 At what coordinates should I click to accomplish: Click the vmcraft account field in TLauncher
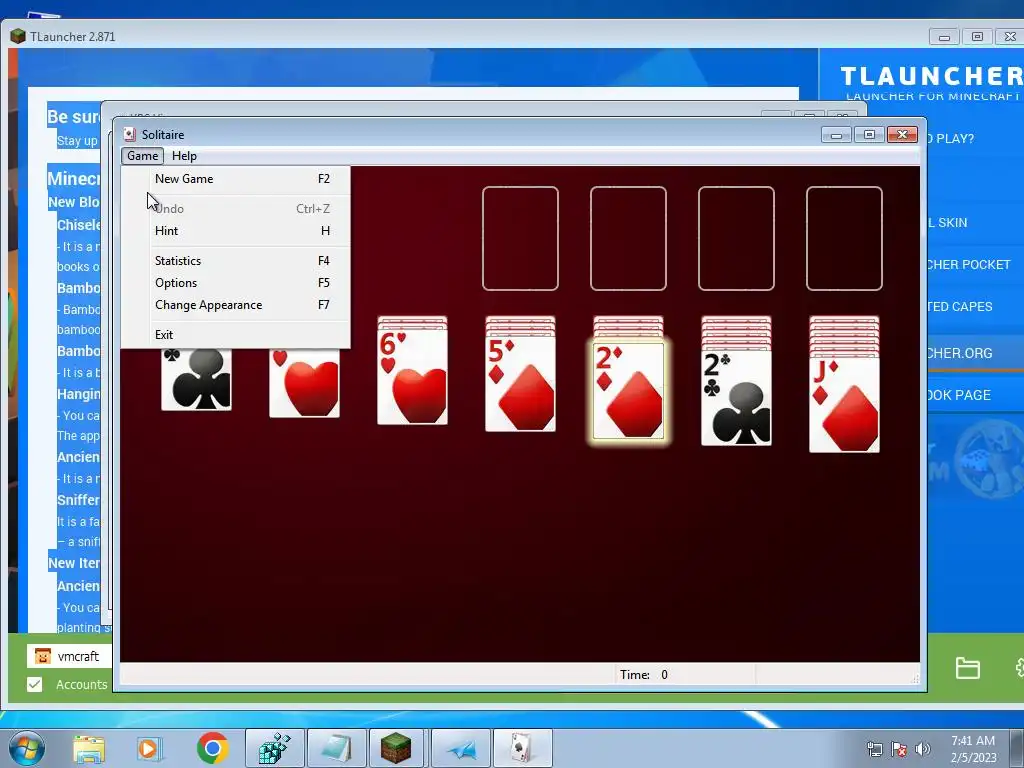pos(69,656)
